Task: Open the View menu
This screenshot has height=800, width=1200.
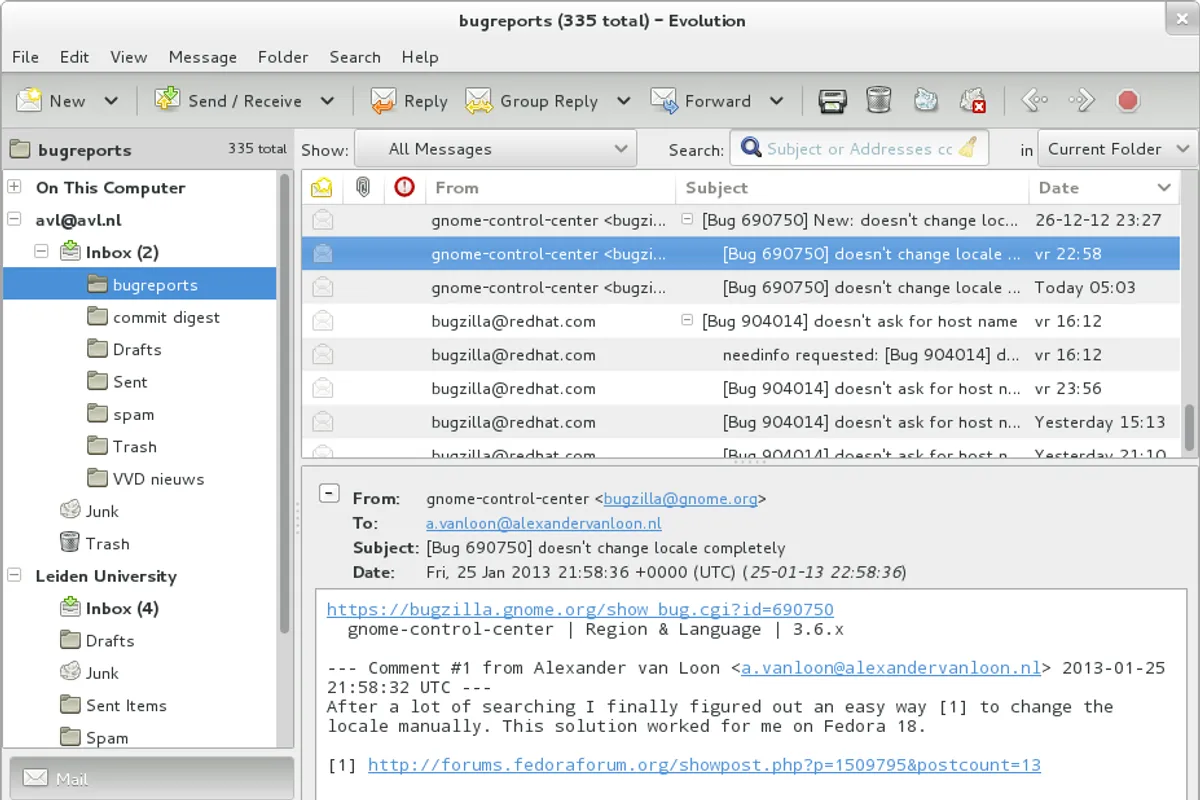Action: click(129, 57)
